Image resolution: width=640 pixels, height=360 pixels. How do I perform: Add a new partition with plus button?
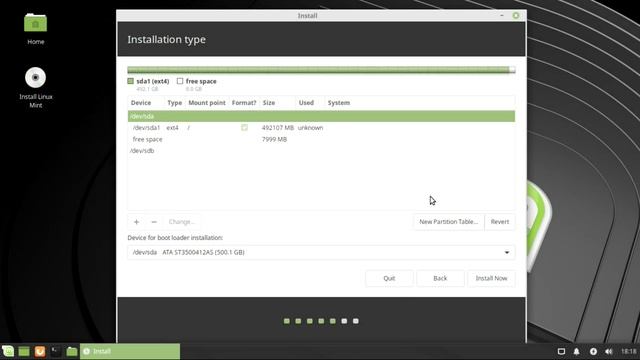[x=136, y=222]
